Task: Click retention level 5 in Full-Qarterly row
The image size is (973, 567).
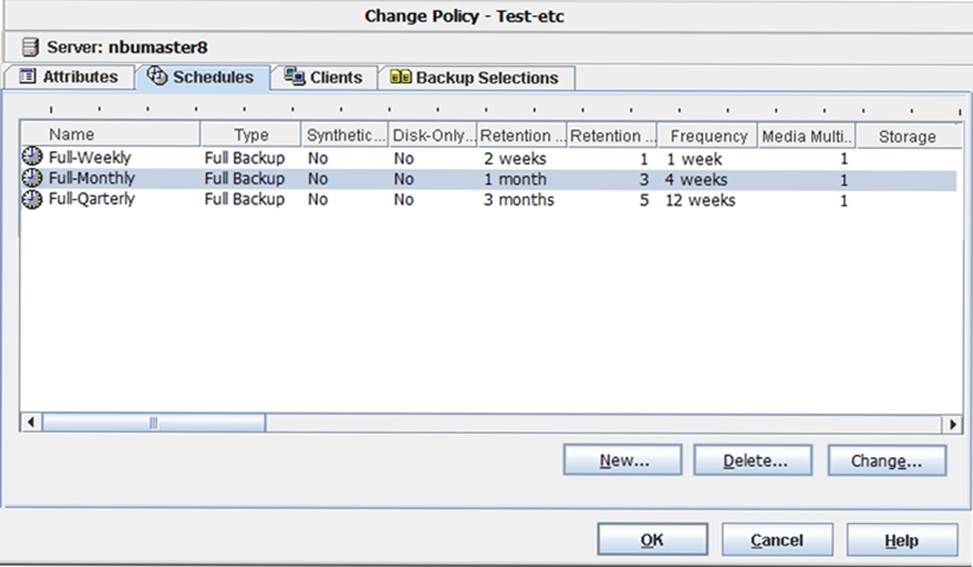Action: point(644,200)
